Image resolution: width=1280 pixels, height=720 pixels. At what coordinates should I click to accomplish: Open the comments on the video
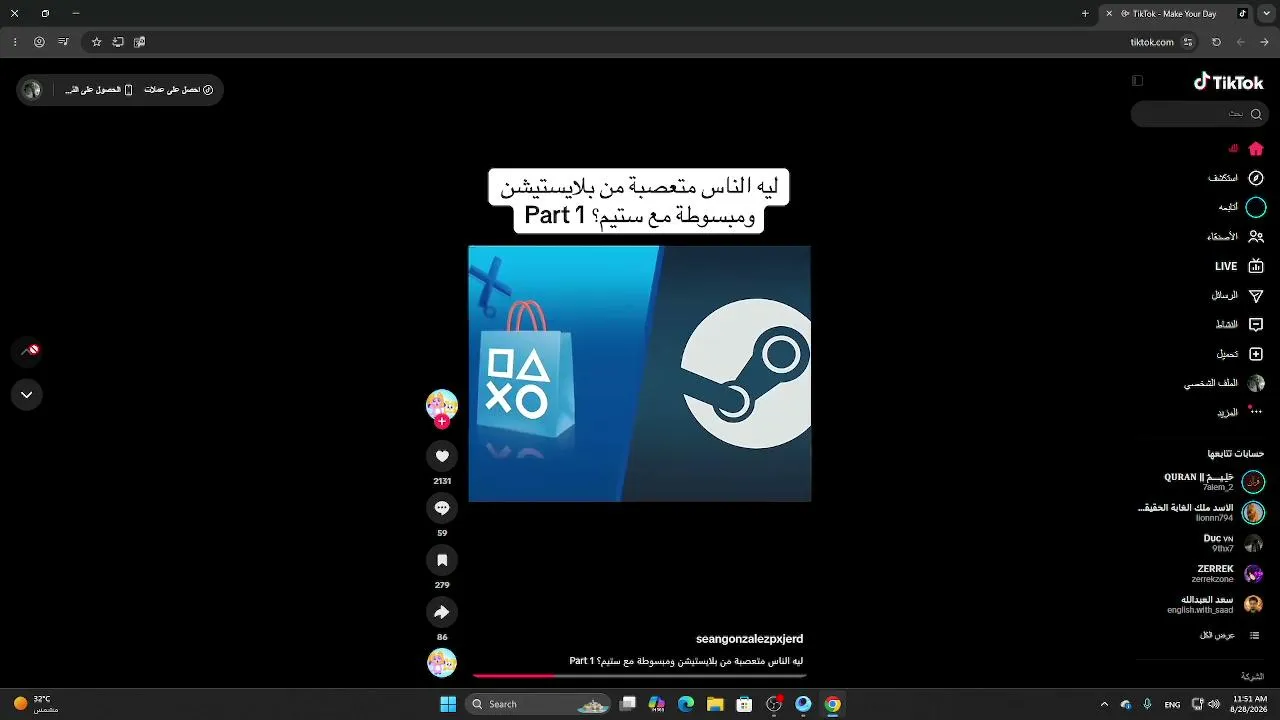442,508
